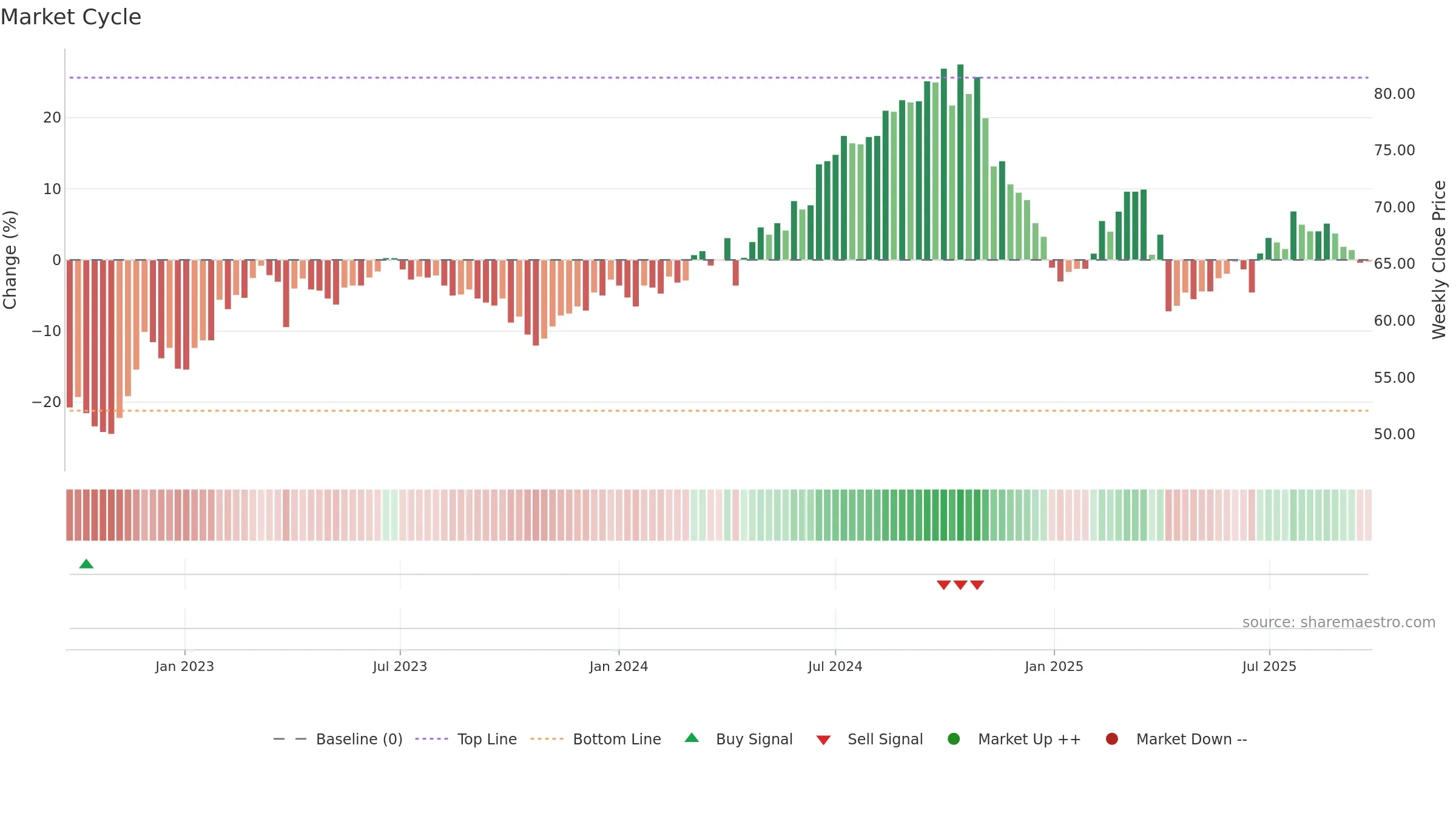The height and width of the screenshot is (819, 1456).
Task: Click the dark red Market Down legend circle
Action: (x=1112, y=739)
